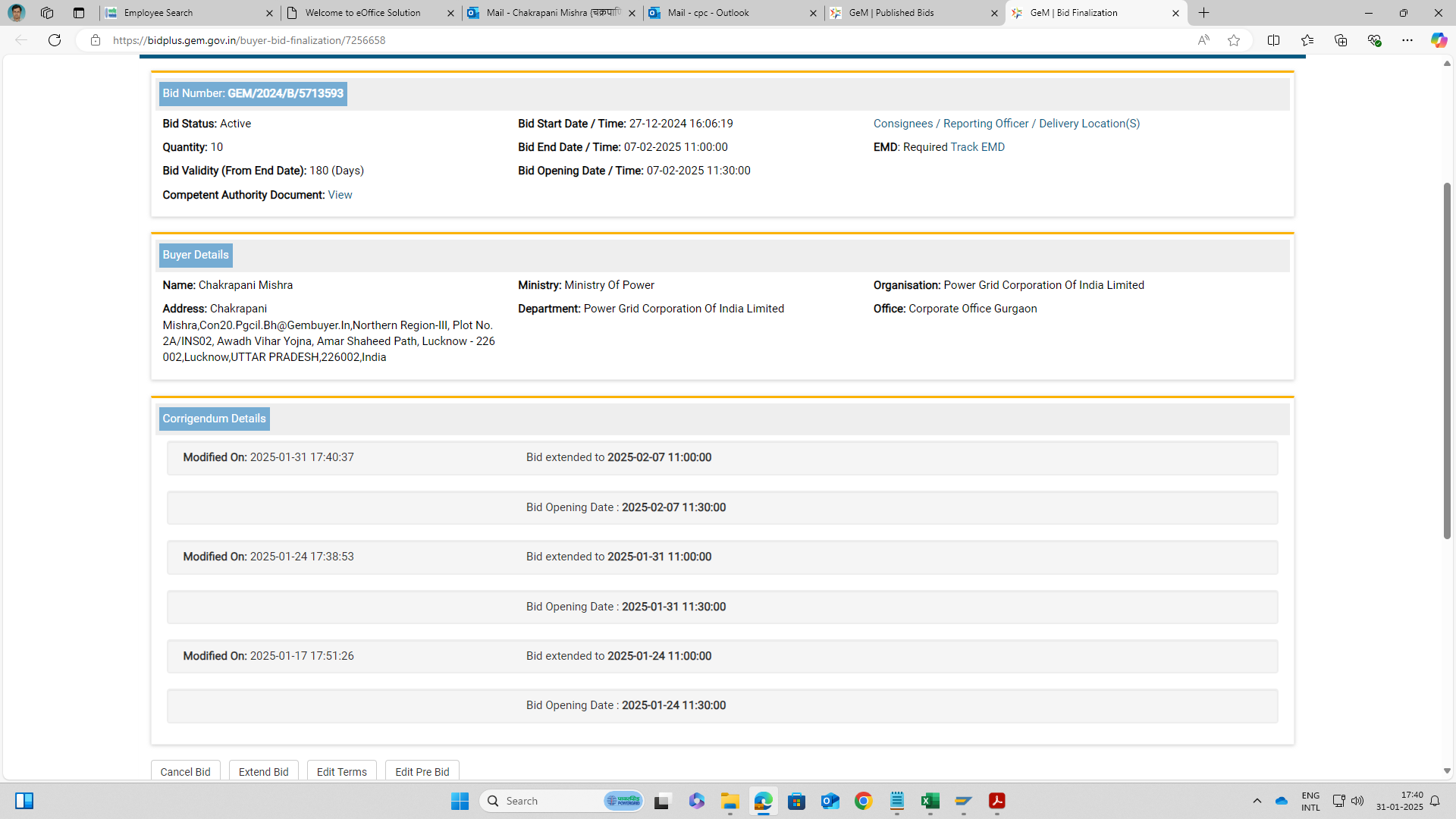
Task: Open volume control in system tray
Action: 1357,801
